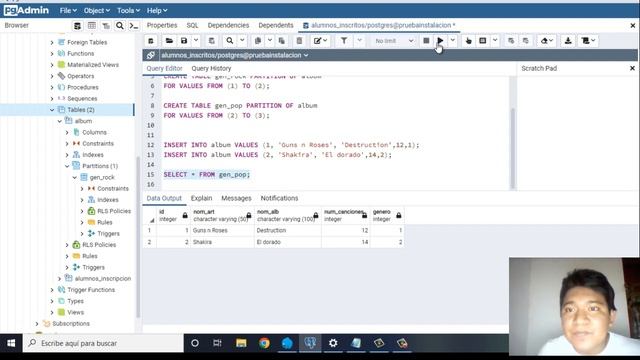Open the Dependencies tab
Image resolution: width=640 pixels, height=360 pixels.
pos(228,25)
